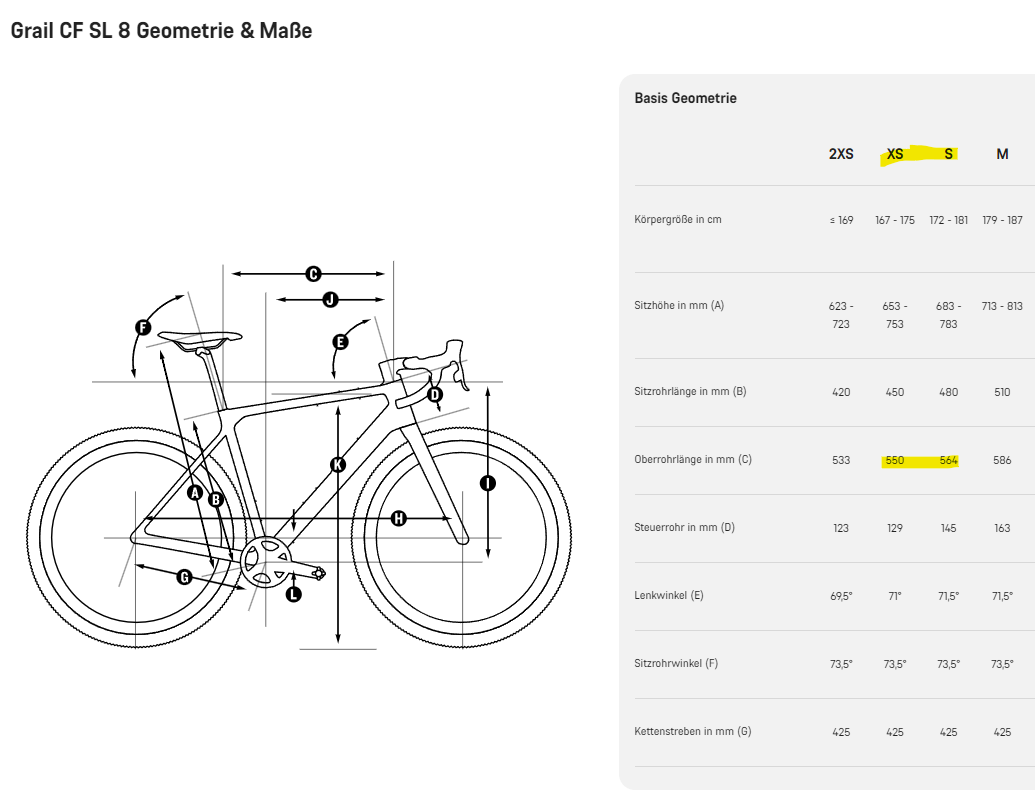The image size is (1035, 798).
Task: Select the H marker between the wheels
Action: click(398, 518)
